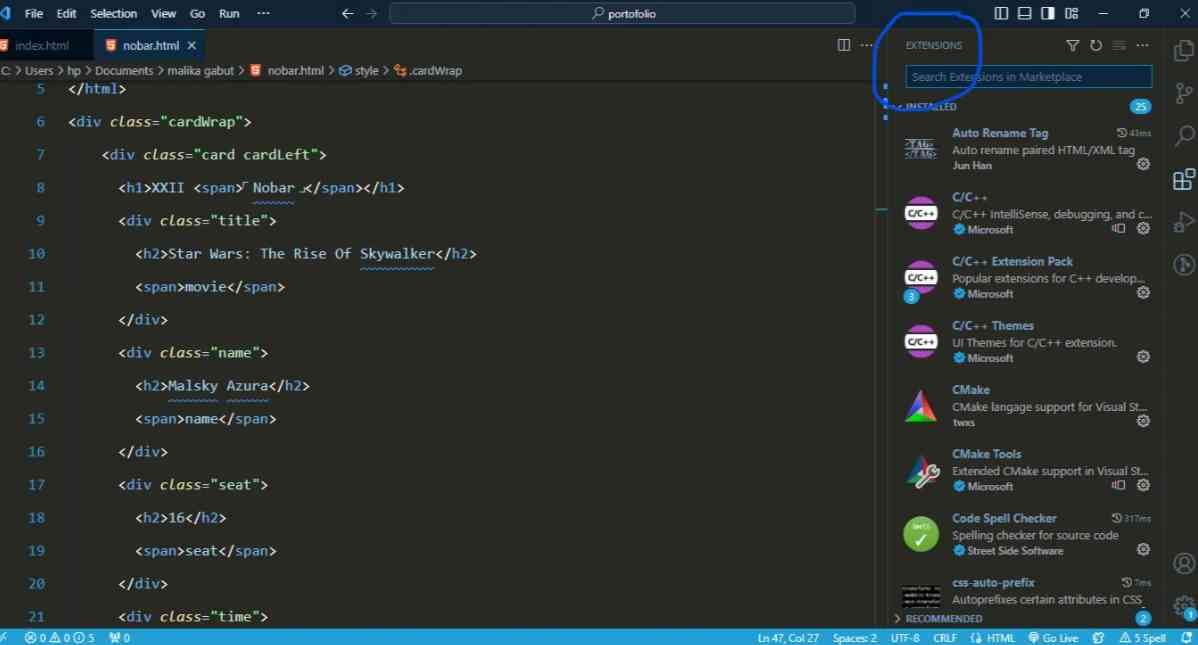Viewport: 1198px width, 645px height.
Task: Click the filter icon in Extensions panel
Action: (1072, 45)
